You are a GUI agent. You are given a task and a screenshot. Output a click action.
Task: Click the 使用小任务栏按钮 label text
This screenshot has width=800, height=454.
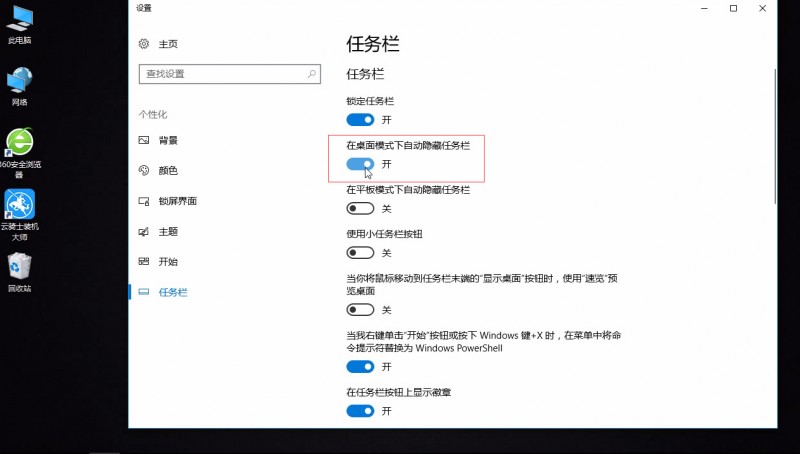click(385, 234)
